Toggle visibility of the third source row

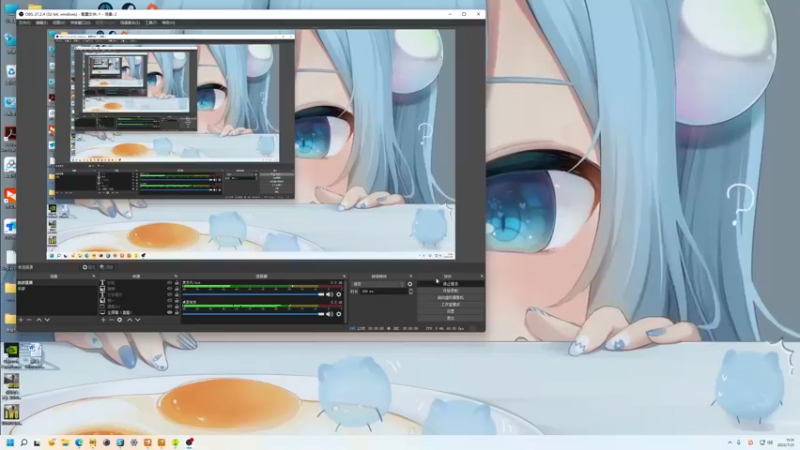170,295
